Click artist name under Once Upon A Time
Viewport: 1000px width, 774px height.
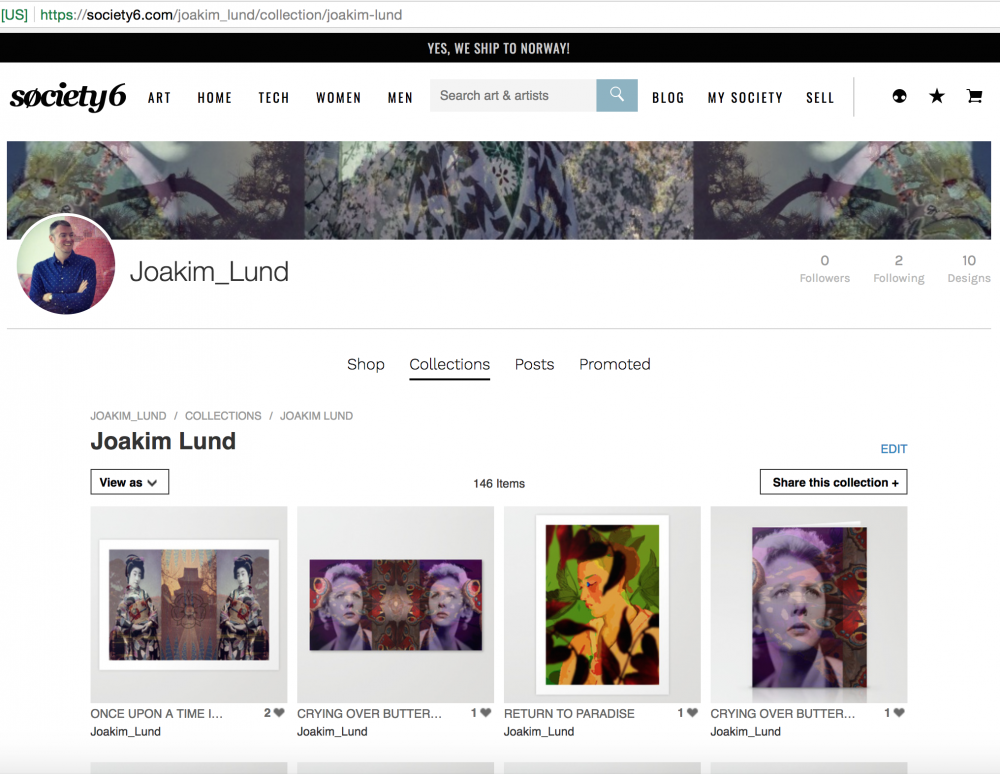coord(126,731)
